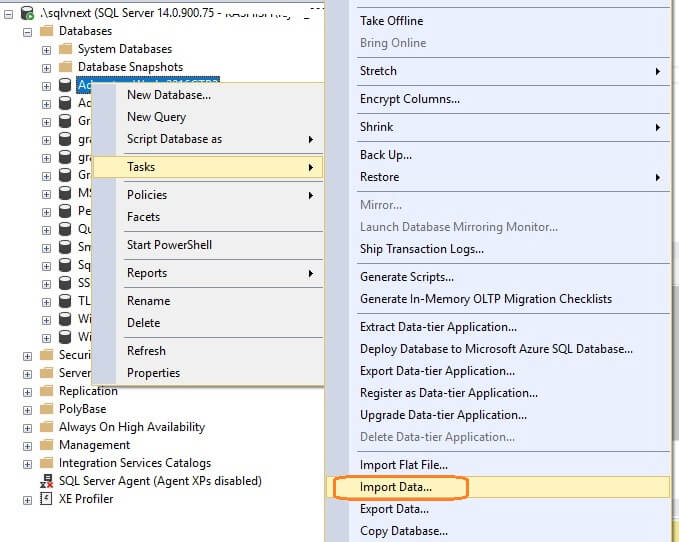Click the PolyBase folder icon
The width and height of the screenshot is (679, 542).
click(x=46, y=409)
